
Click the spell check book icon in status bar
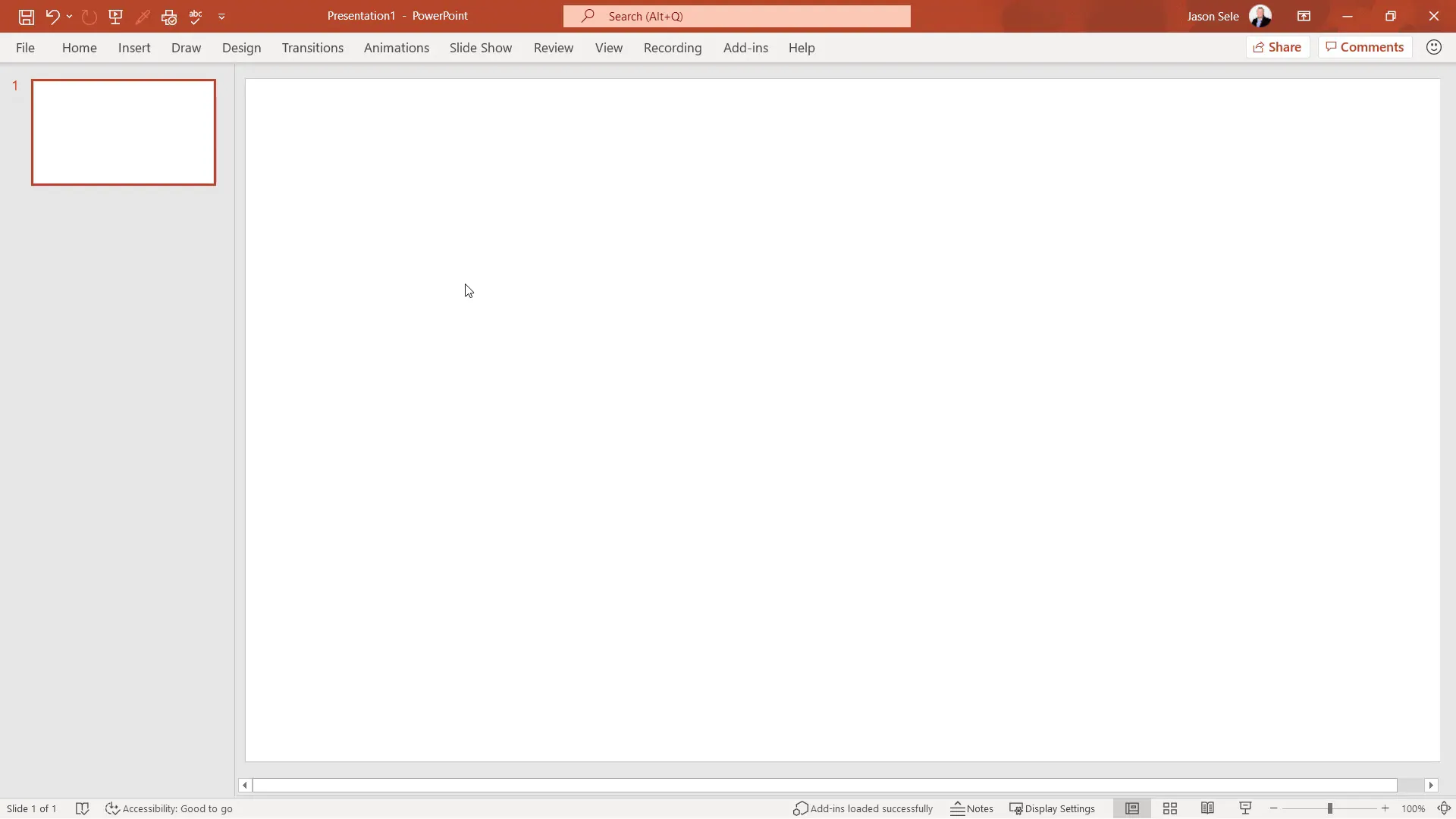pyautogui.click(x=83, y=809)
